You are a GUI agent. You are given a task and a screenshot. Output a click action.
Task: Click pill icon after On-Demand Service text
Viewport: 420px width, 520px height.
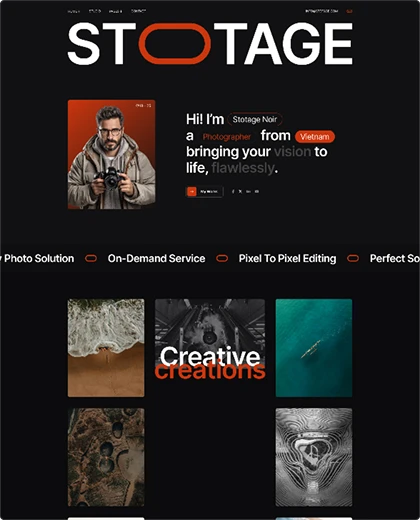[222, 258]
